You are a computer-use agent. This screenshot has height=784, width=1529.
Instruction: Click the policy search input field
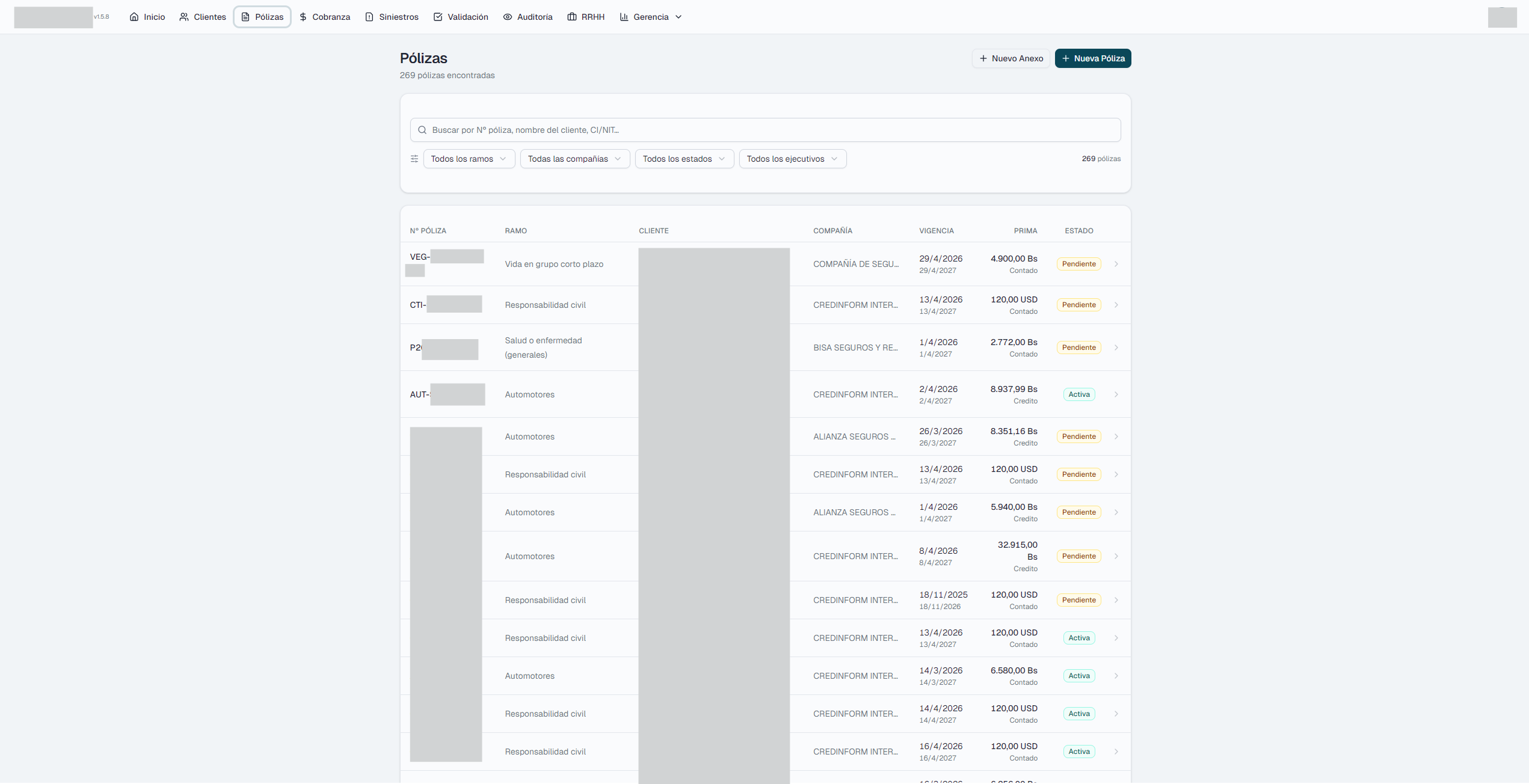(764, 130)
